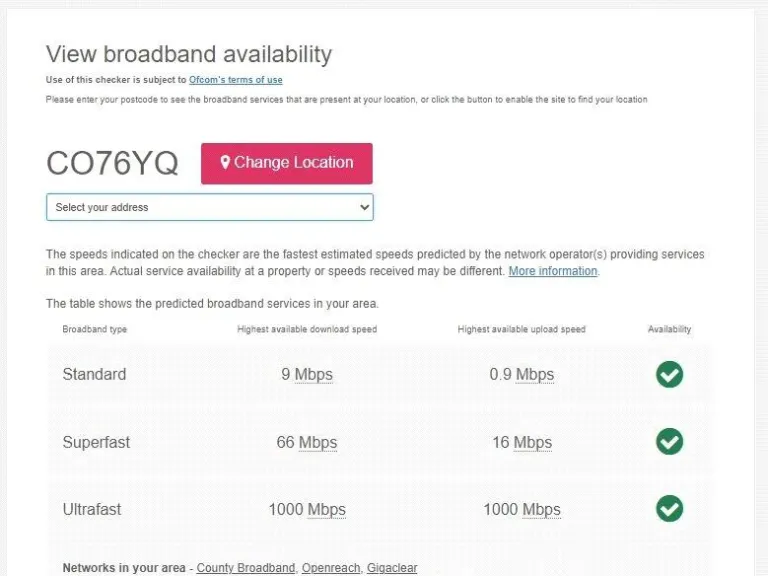Image resolution: width=768 pixels, height=576 pixels.
Task: Open the Gigaclear network link
Action: (x=391, y=568)
